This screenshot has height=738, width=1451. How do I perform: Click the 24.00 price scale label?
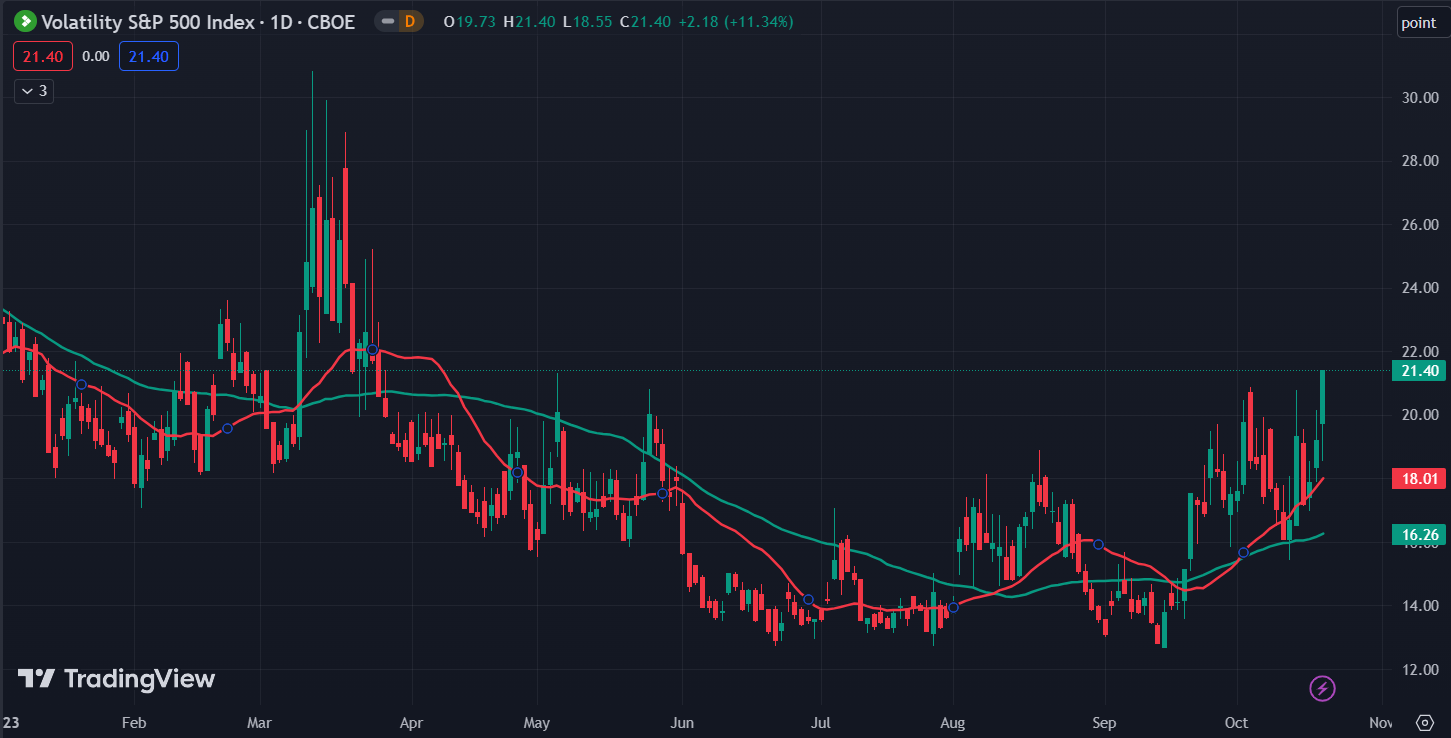pos(1420,288)
